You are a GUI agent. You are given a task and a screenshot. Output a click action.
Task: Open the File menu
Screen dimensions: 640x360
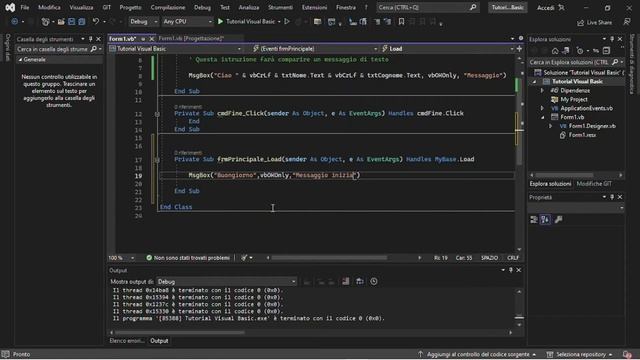coord(24,7)
